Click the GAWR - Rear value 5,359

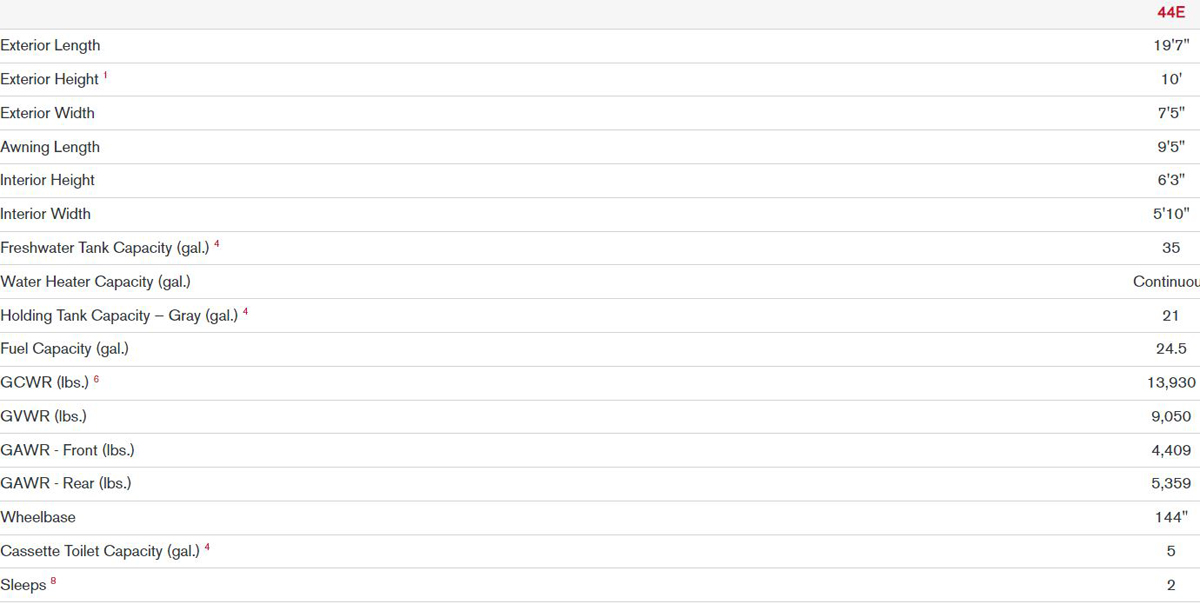(x=1171, y=483)
